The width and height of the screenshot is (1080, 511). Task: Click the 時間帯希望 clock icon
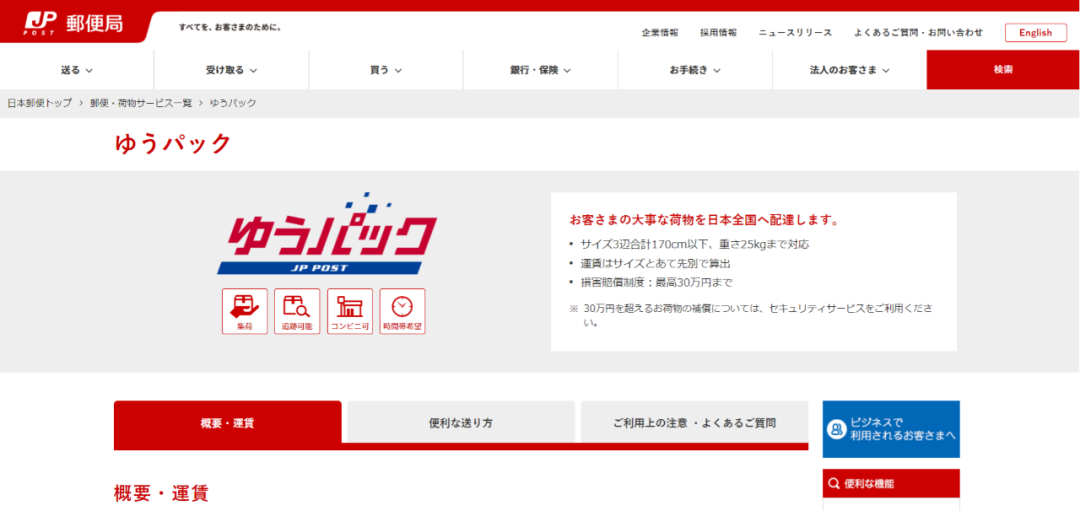pyautogui.click(x=402, y=311)
